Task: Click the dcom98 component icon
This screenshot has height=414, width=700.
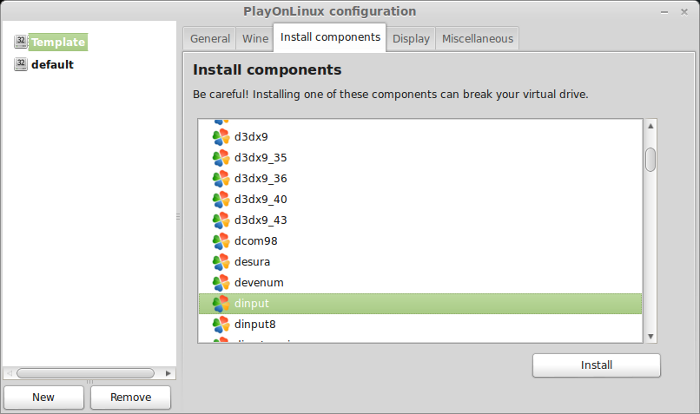Action: coord(221,241)
